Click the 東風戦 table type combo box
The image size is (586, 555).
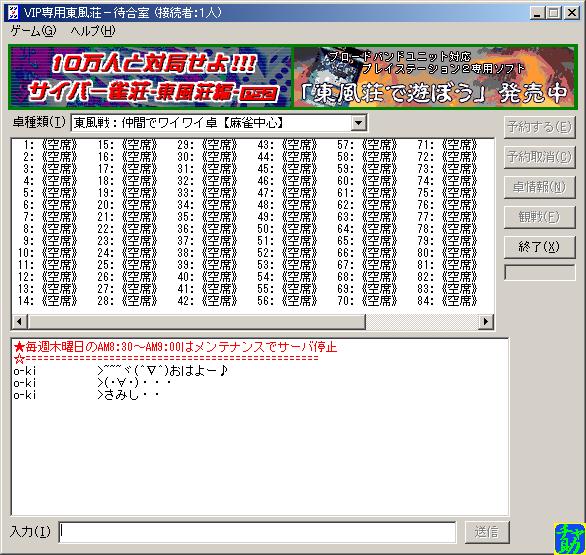219,123
